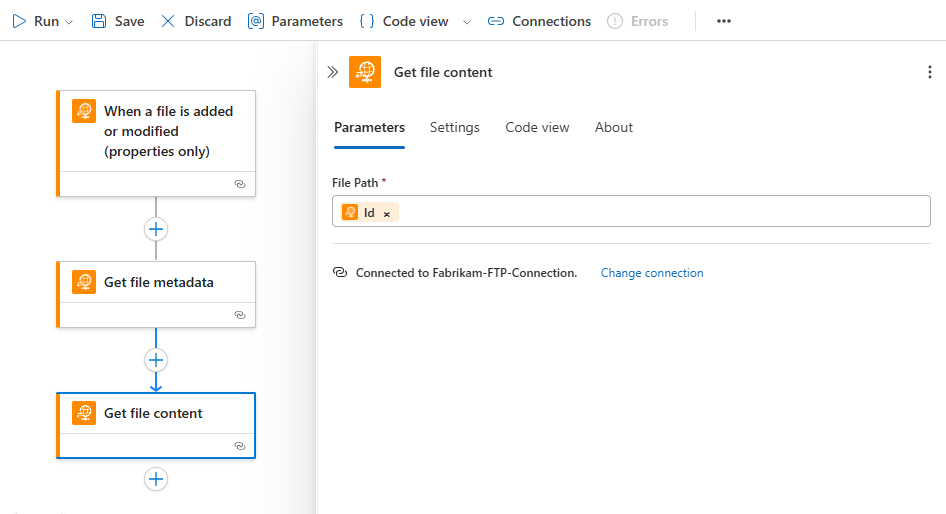Click inside the File Path field
The width and height of the screenshot is (946, 514).
tap(660, 212)
